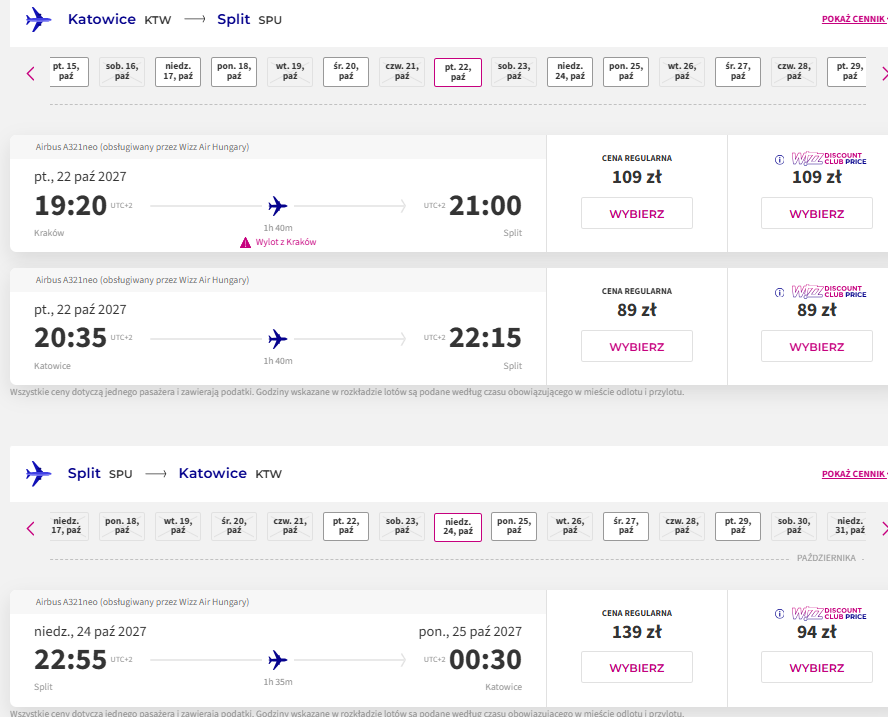Click info icon next to 94 zł Wizz Discount Club
Screen dimensions: 888x717
(779, 614)
